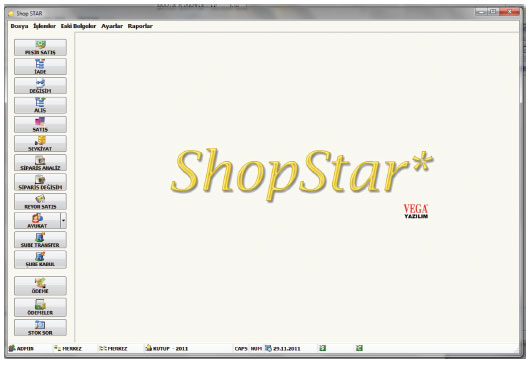Open the Raporlar menu
The image size is (532, 365).
(140, 26)
